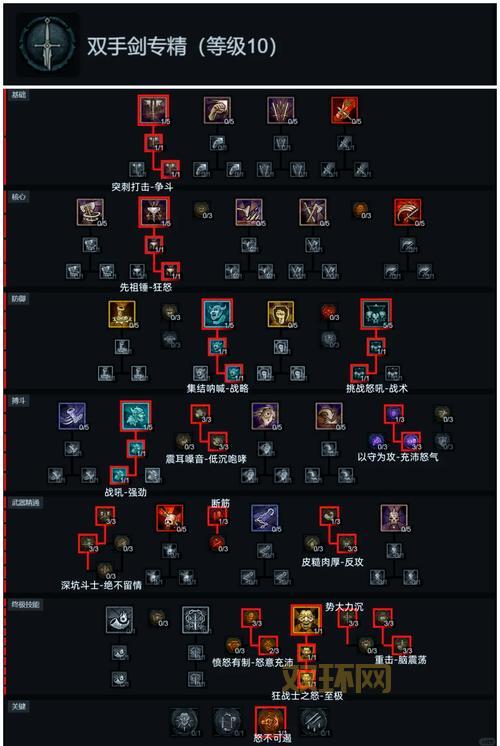The height and width of the screenshot is (746, 500).
Task: Activate the 怒不可遏 key passive node
Action: click(x=270, y=721)
